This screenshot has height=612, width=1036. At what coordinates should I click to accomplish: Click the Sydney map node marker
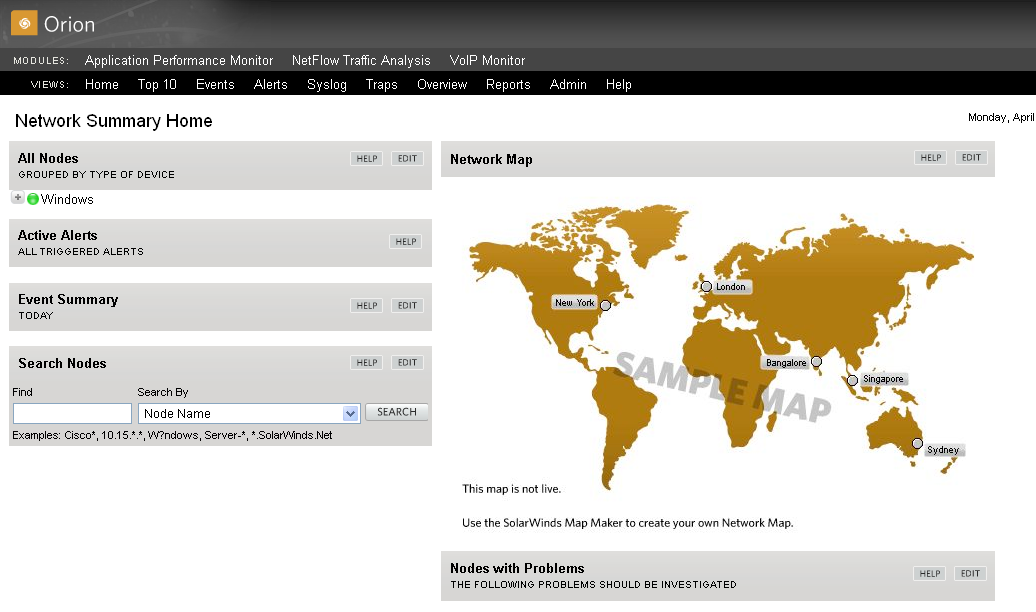[x=917, y=443]
